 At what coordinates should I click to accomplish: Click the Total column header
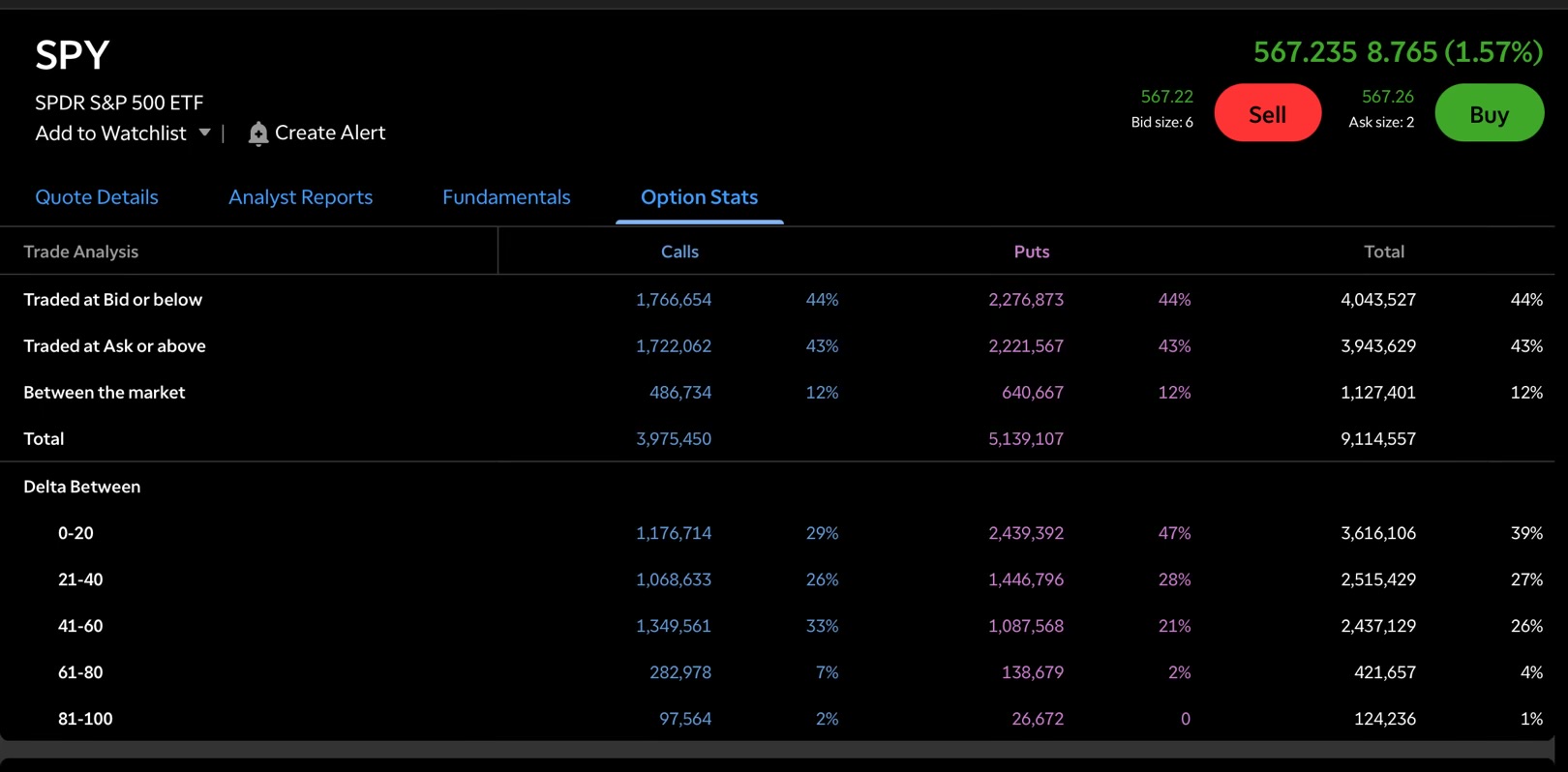1383,252
